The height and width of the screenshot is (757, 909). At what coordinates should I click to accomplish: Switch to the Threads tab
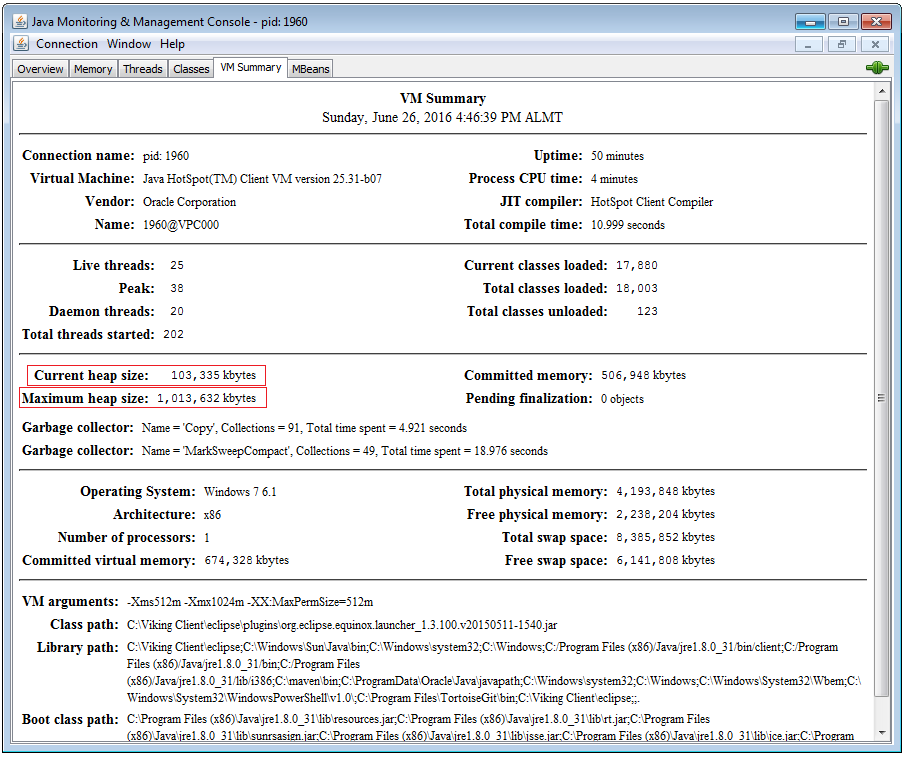click(142, 68)
